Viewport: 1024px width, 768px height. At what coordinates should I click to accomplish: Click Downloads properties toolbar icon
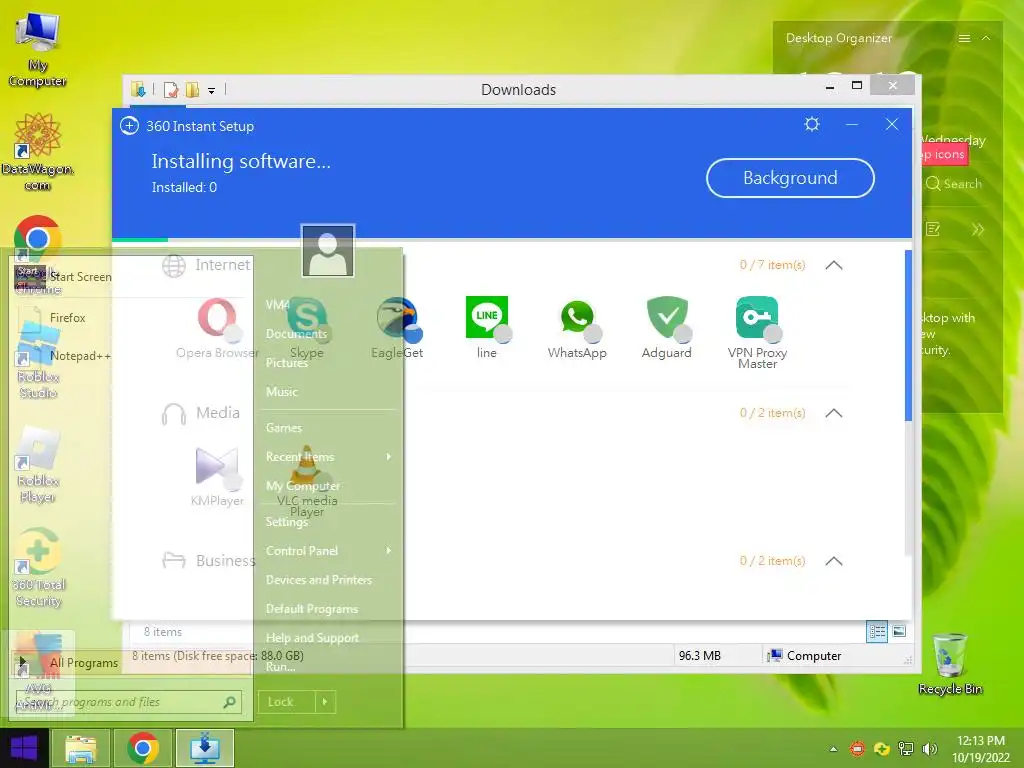tap(171, 90)
